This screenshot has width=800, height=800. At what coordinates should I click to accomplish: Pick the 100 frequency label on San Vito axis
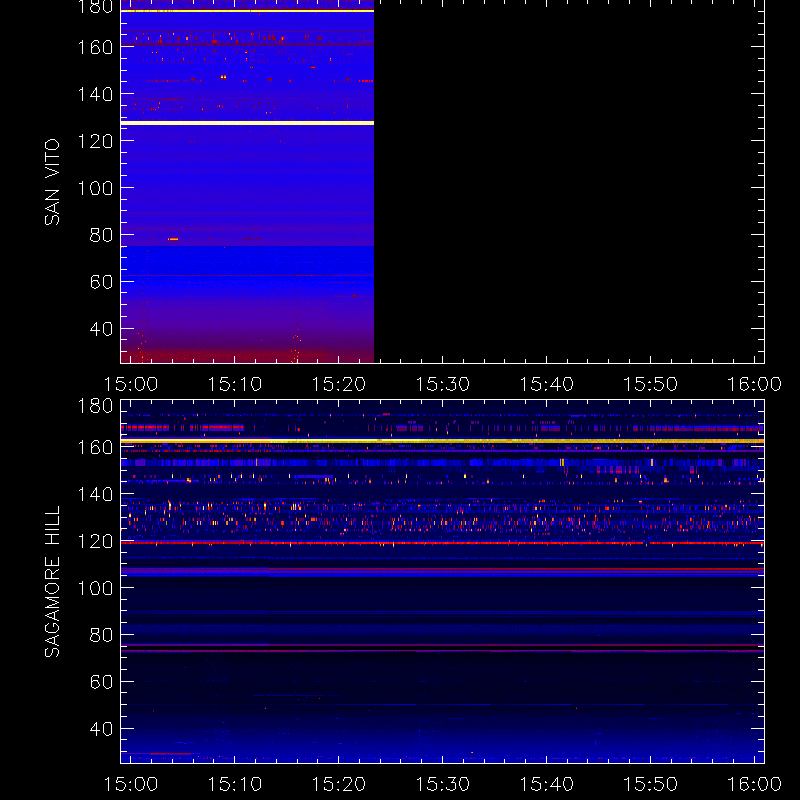pos(95,188)
